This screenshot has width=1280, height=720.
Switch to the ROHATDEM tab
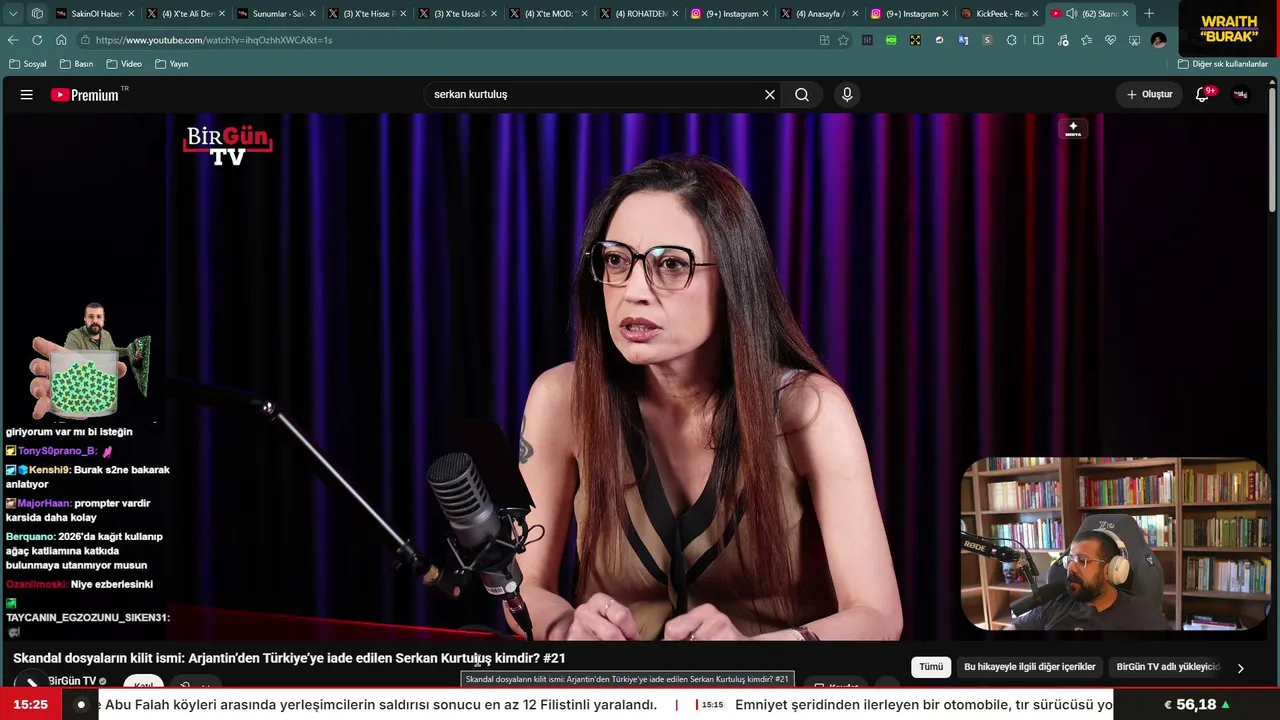point(638,14)
